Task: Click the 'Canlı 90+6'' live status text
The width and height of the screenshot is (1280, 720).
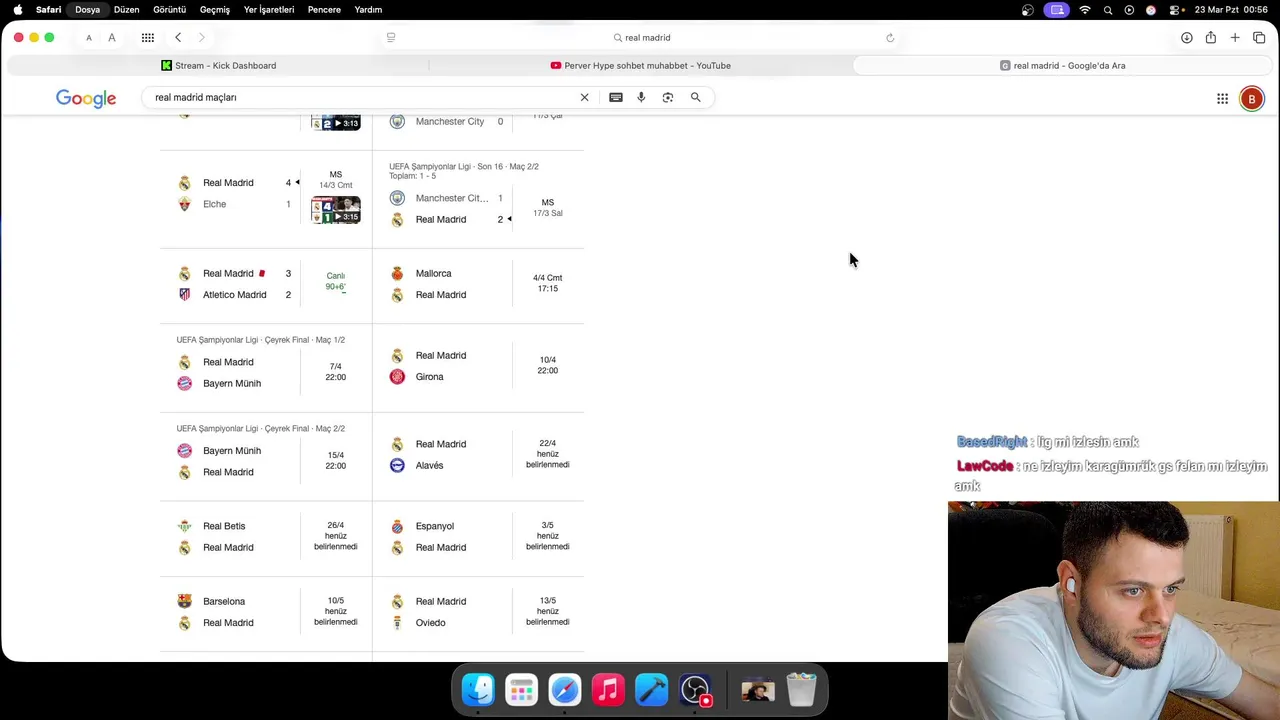Action: [335, 282]
